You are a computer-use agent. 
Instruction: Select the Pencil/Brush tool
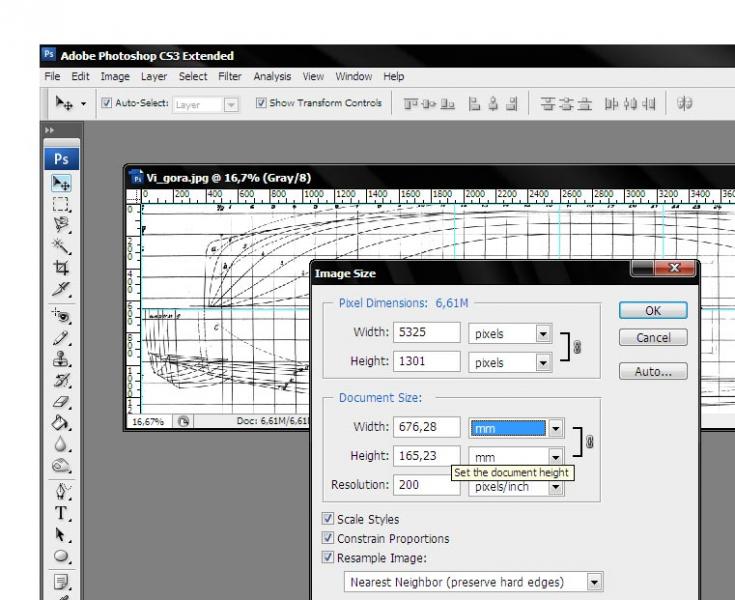pos(61,338)
